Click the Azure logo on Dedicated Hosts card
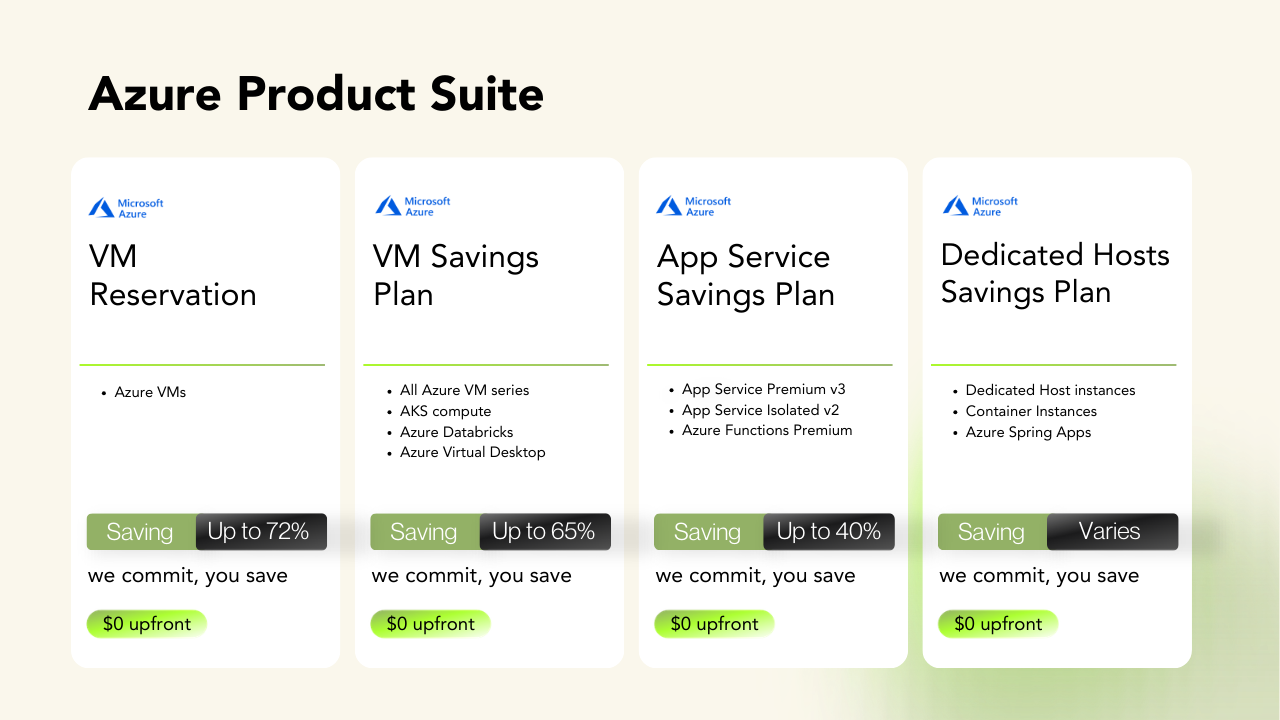Image resolution: width=1280 pixels, height=720 pixels. pyautogui.click(x=980, y=206)
